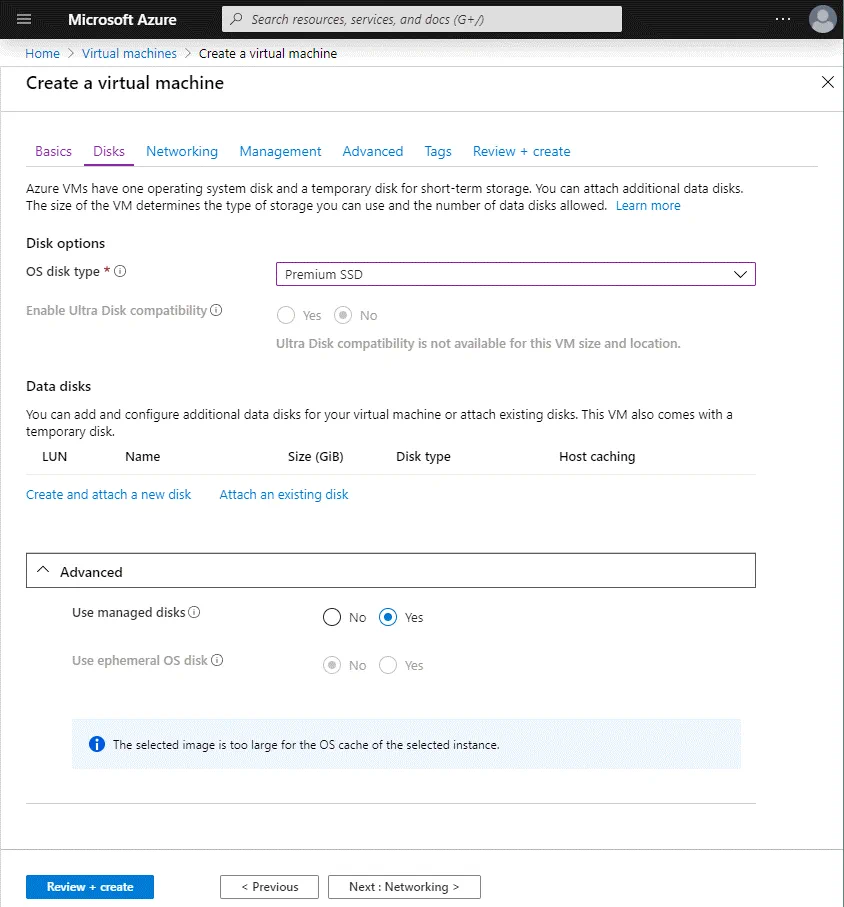Switch to the Management tab
The width and height of the screenshot is (844, 907).
pos(280,151)
